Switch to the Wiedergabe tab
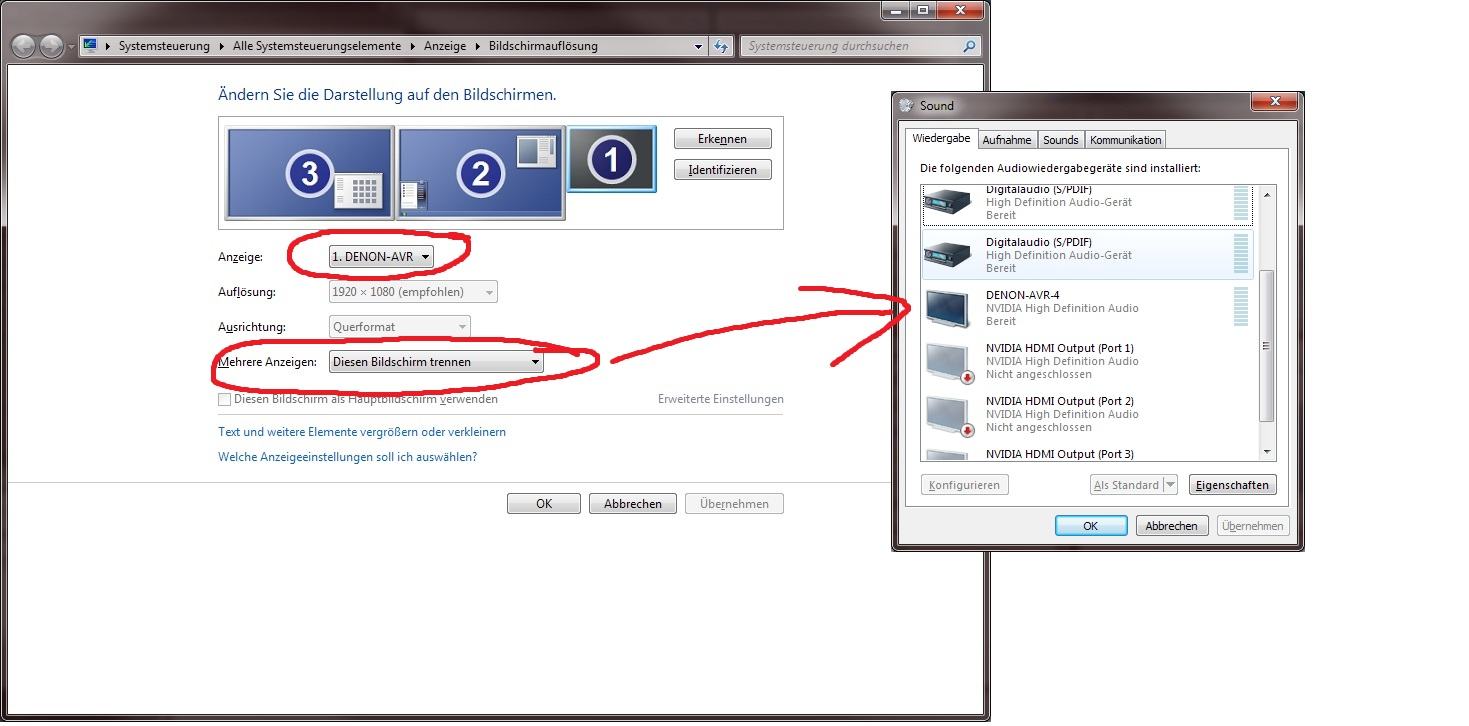Image resolution: width=1469 pixels, height=726 pixels. point(941,139)
